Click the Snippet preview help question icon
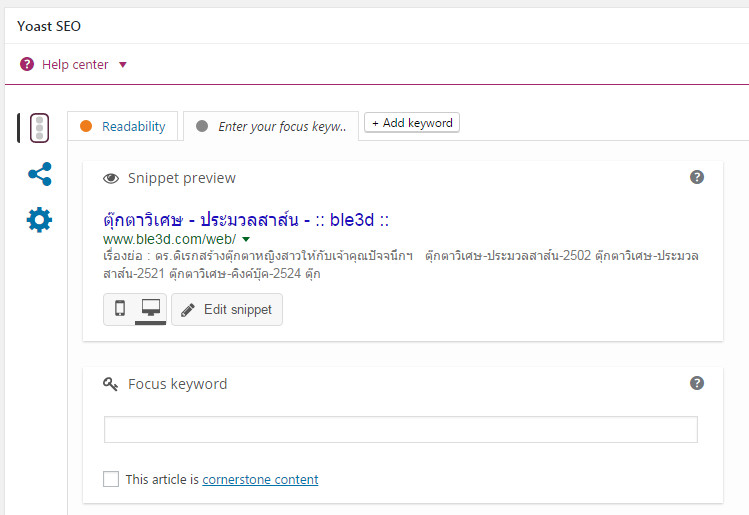 coord(697,177)
